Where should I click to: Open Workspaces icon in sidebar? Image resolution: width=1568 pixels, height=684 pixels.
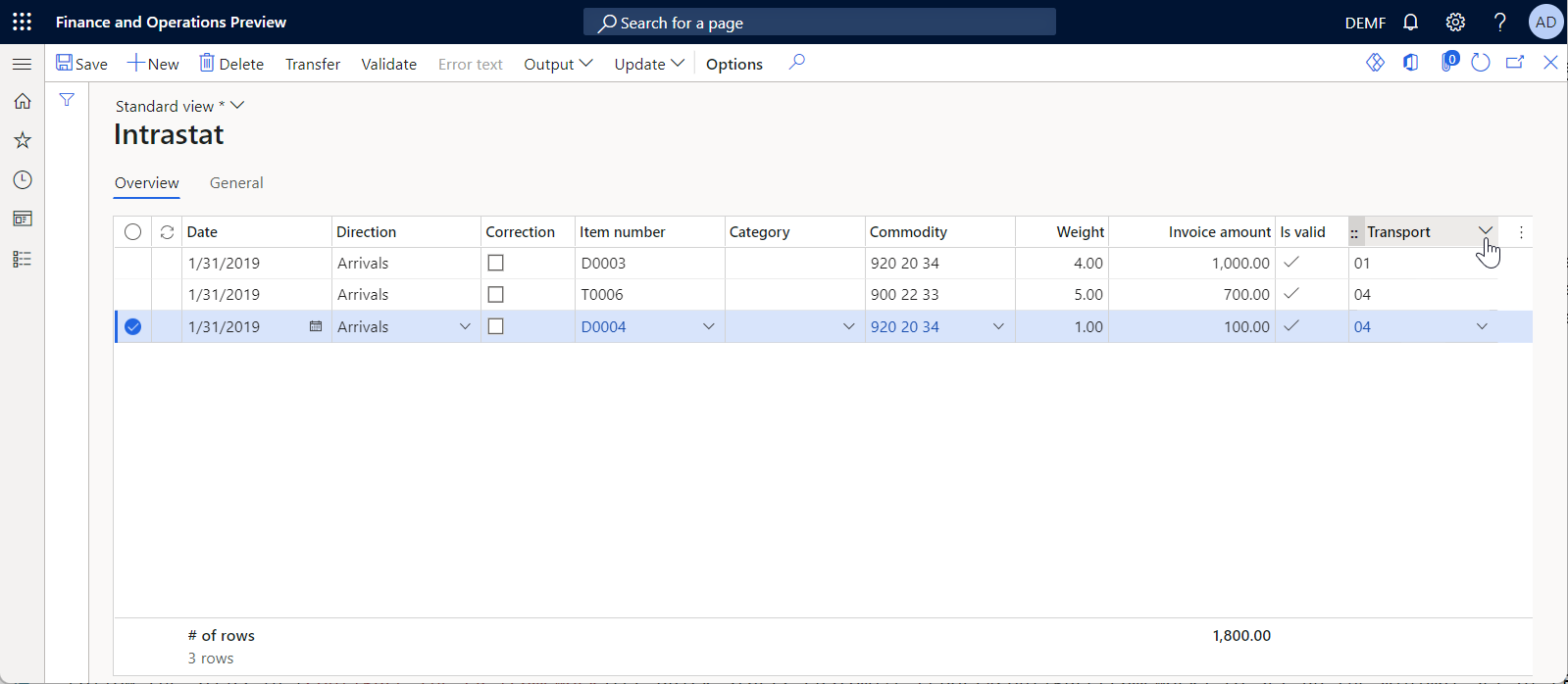point(22,219)
